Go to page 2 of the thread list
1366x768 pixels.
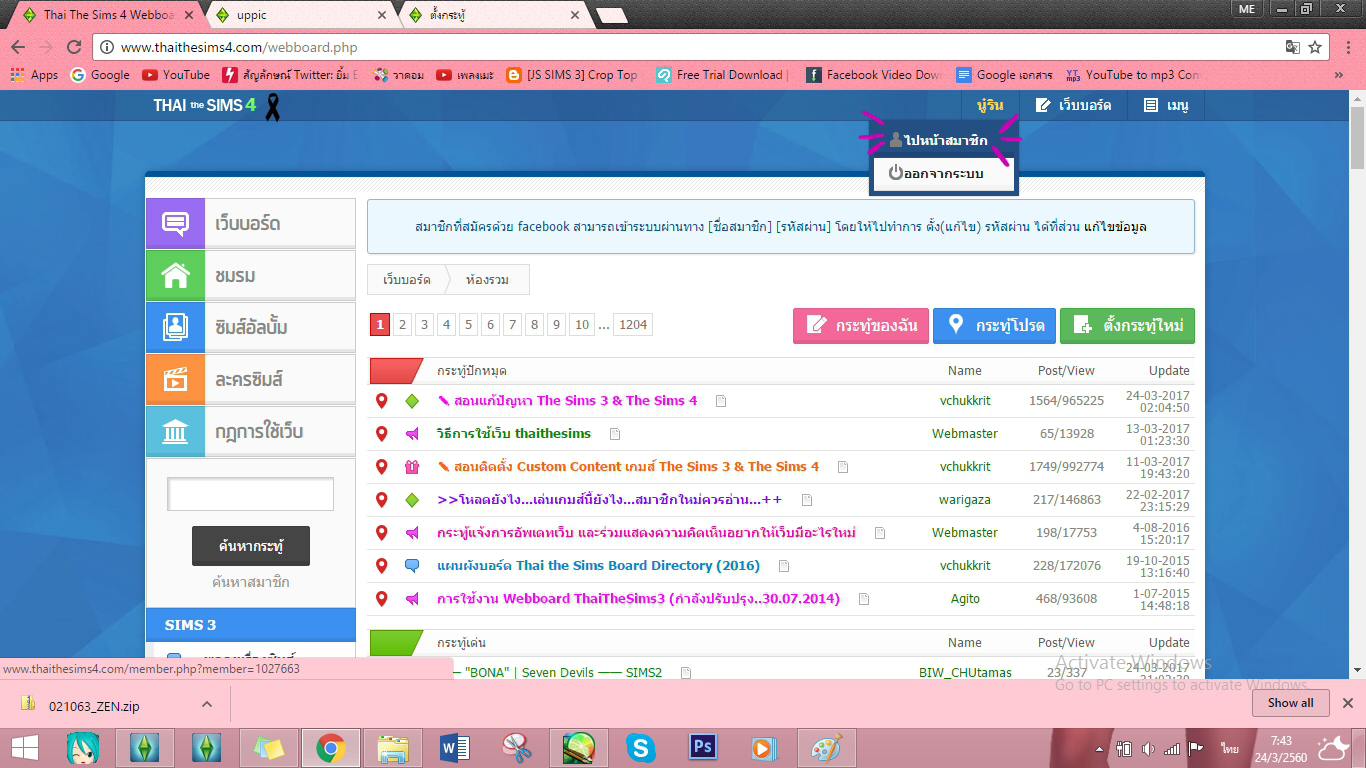click(x=402, y=325)
